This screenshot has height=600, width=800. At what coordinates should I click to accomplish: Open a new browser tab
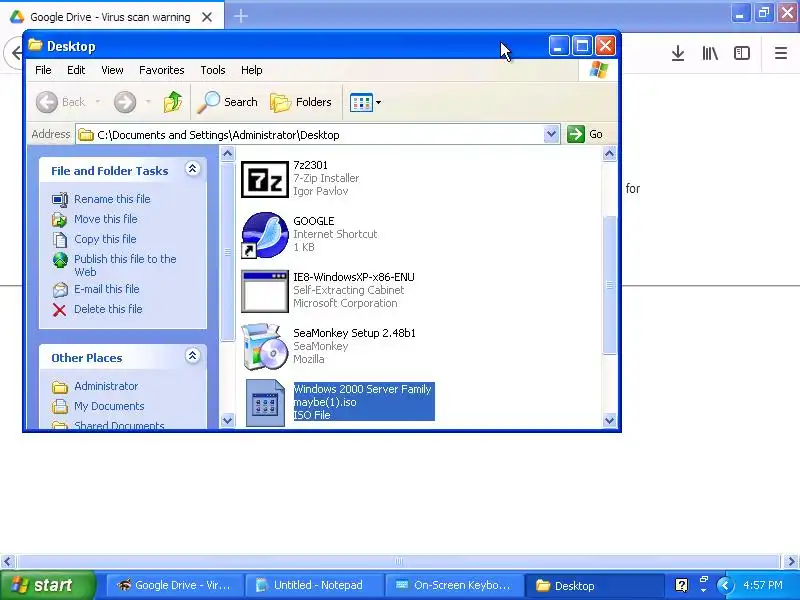[241, 16]
